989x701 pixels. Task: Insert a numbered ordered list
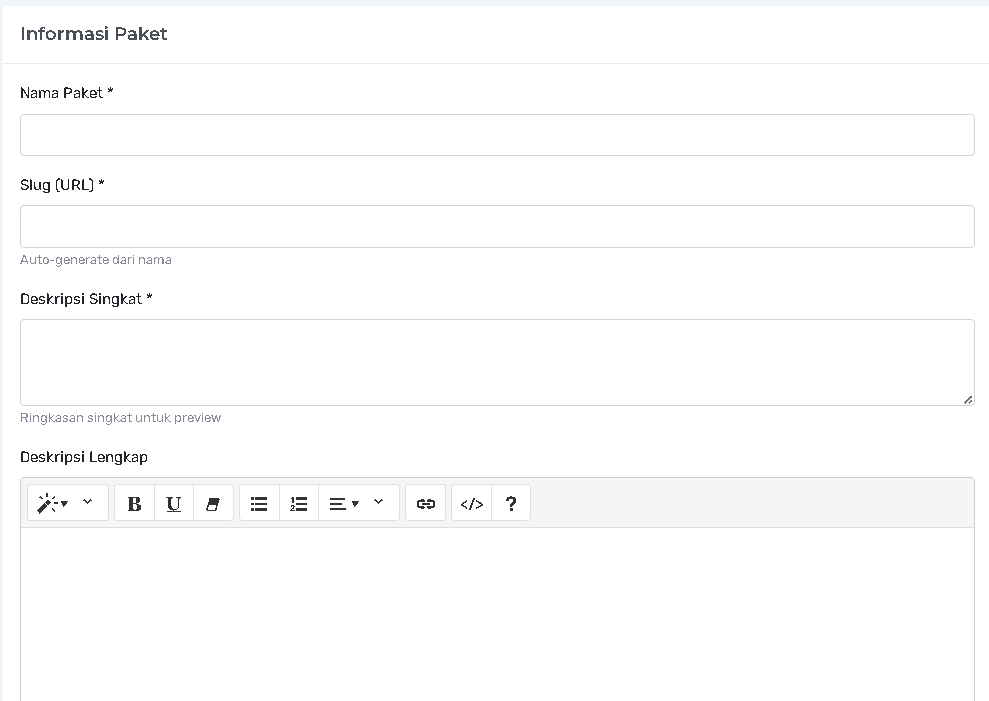298,504
